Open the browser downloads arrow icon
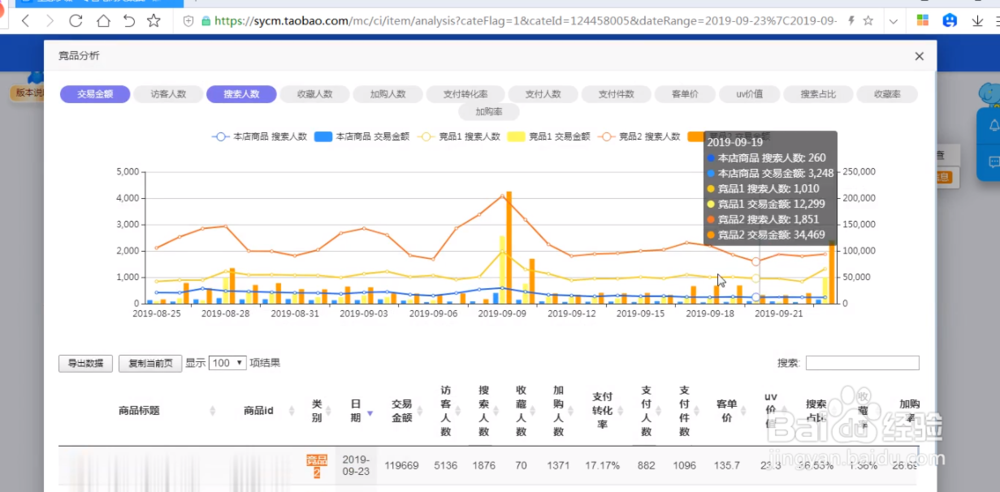 [977, 21]
